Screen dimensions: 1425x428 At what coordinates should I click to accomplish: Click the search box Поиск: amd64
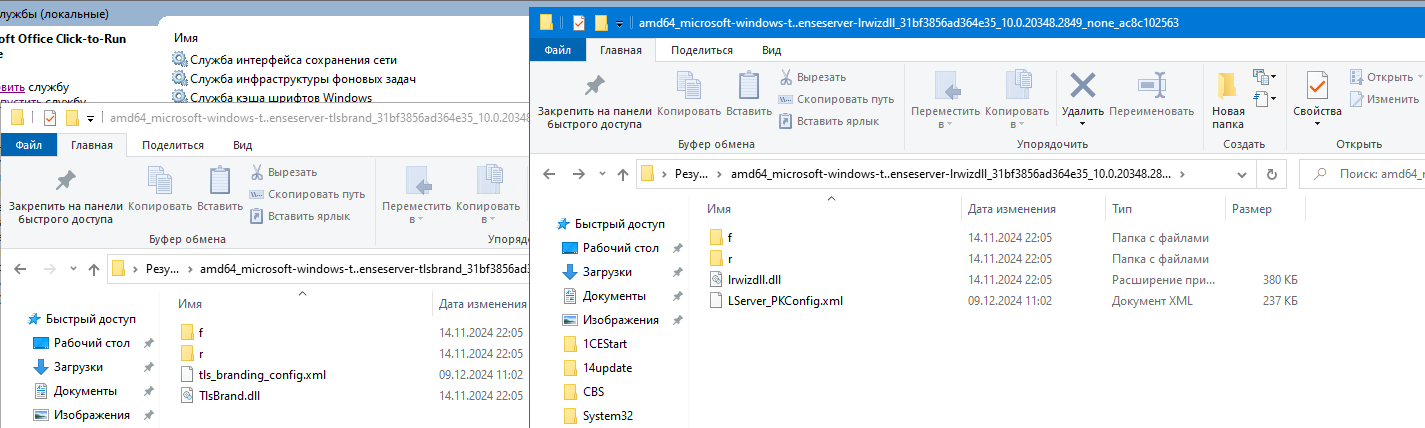click(x=1362, y=174)
